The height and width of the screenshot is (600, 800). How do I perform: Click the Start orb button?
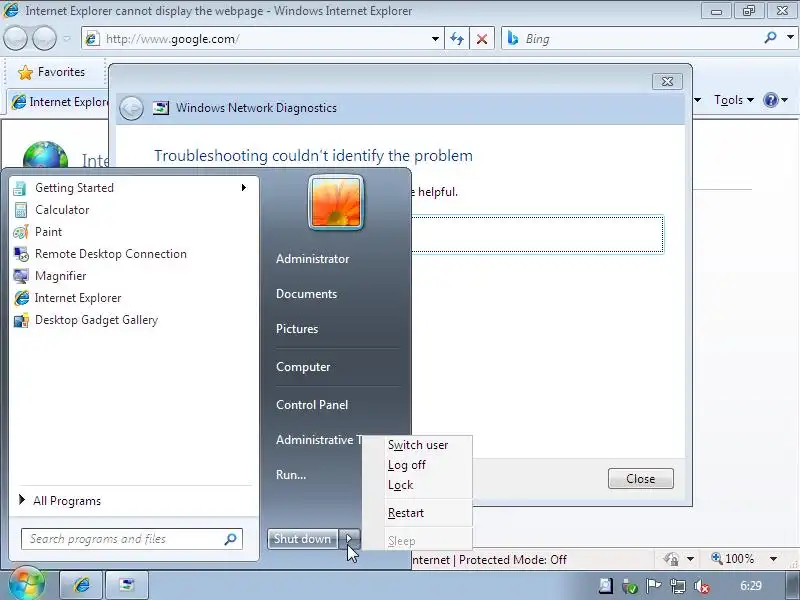(x=27, y=584)
